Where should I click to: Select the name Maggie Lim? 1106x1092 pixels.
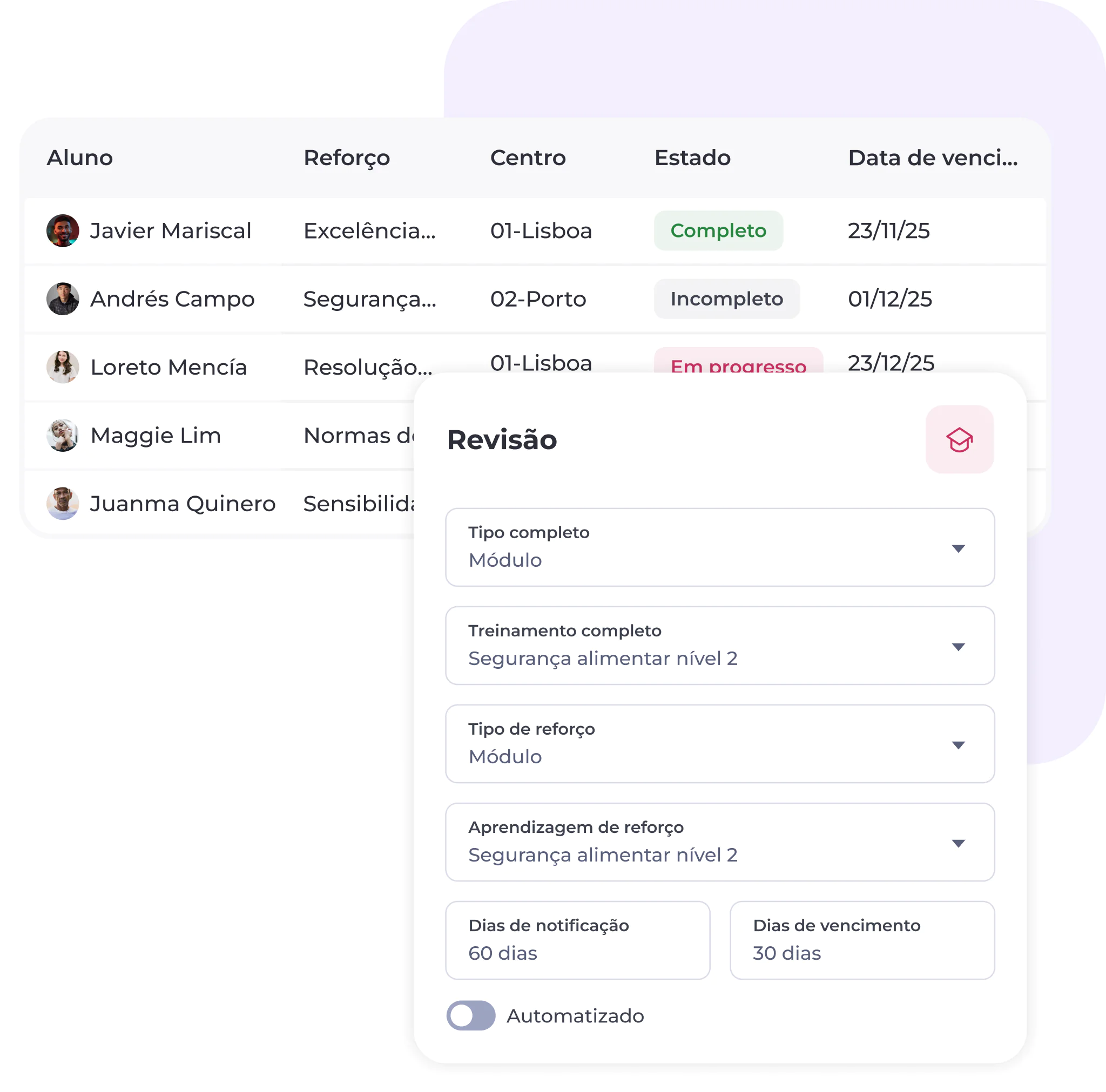coord(156,436)
